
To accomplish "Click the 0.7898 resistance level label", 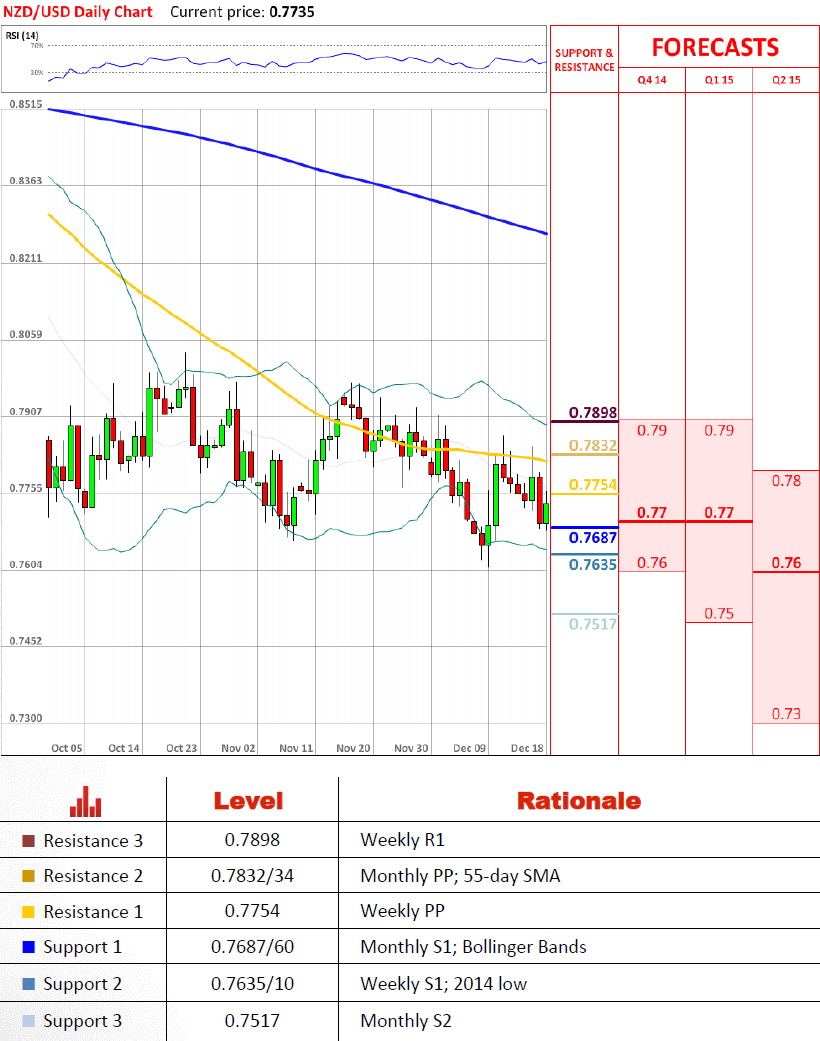I will pos(593,412).
